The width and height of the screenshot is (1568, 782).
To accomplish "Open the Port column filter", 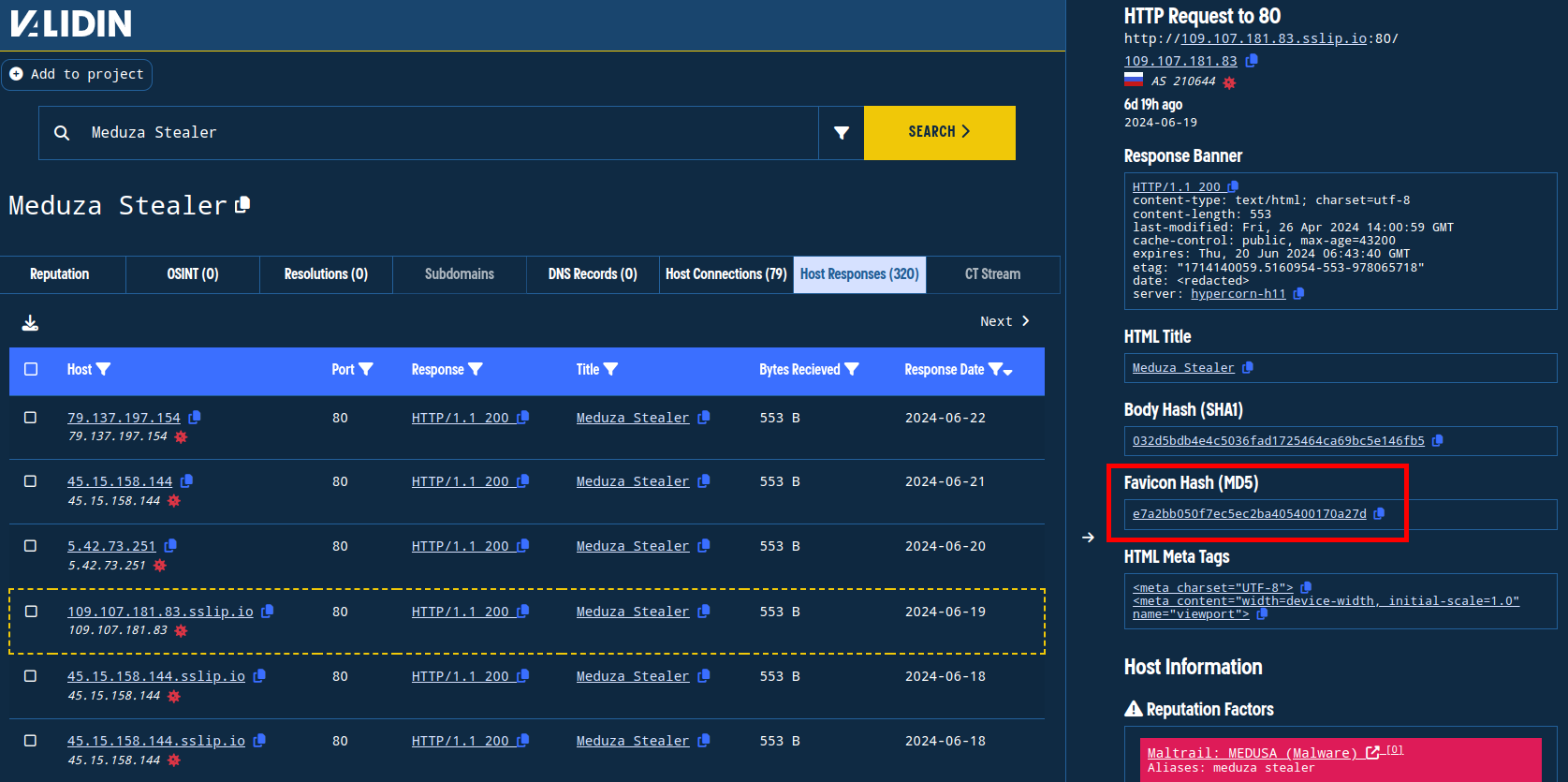I will point(366,369).
